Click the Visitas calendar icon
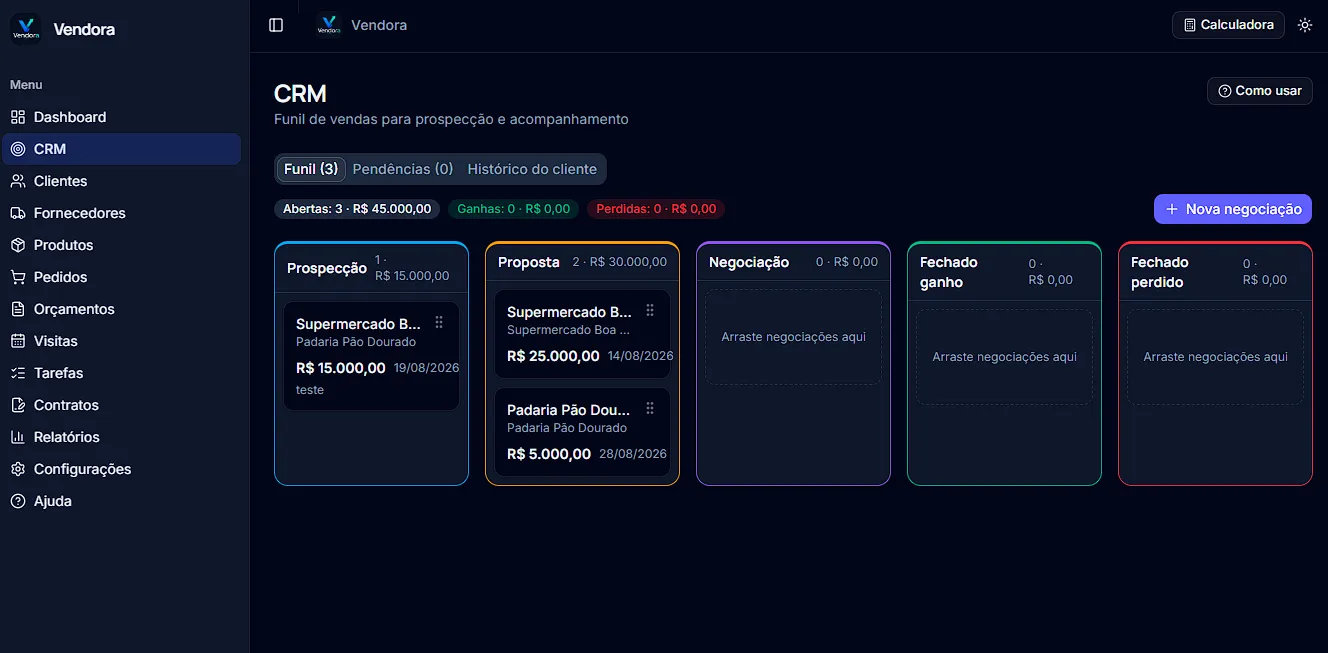 pyautogui.click(x=18, y=341)
